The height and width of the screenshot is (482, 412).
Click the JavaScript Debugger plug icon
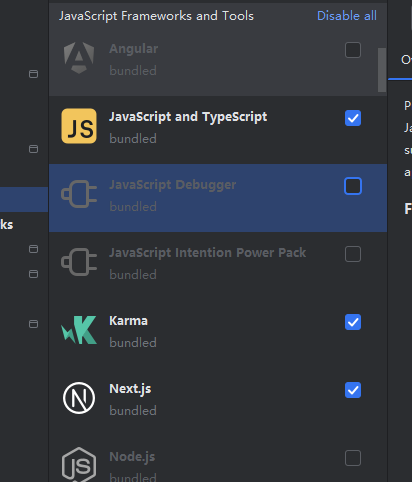point(79,194)
